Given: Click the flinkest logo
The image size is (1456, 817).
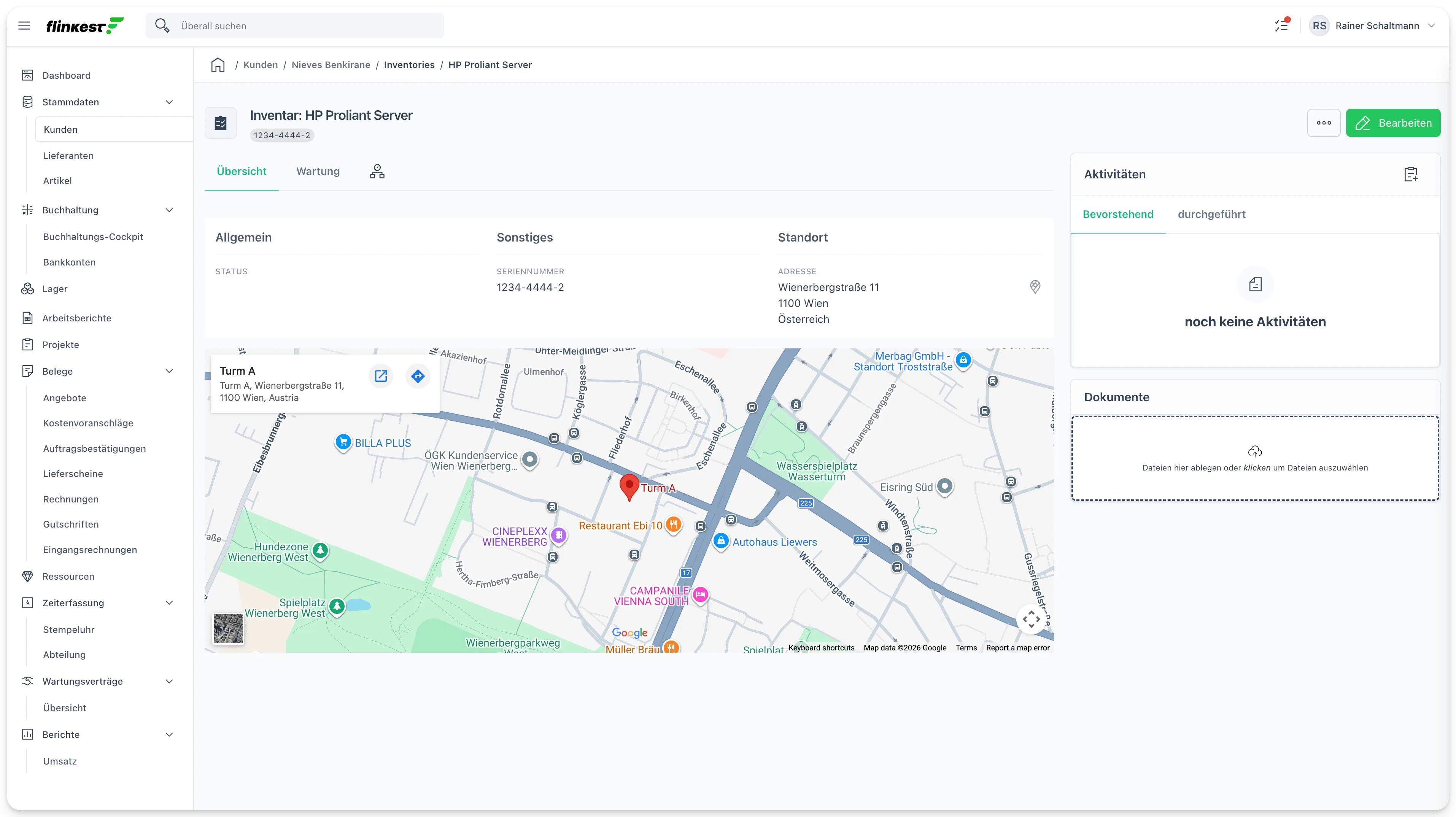Looking at the screenshot, I should (85, 26).
